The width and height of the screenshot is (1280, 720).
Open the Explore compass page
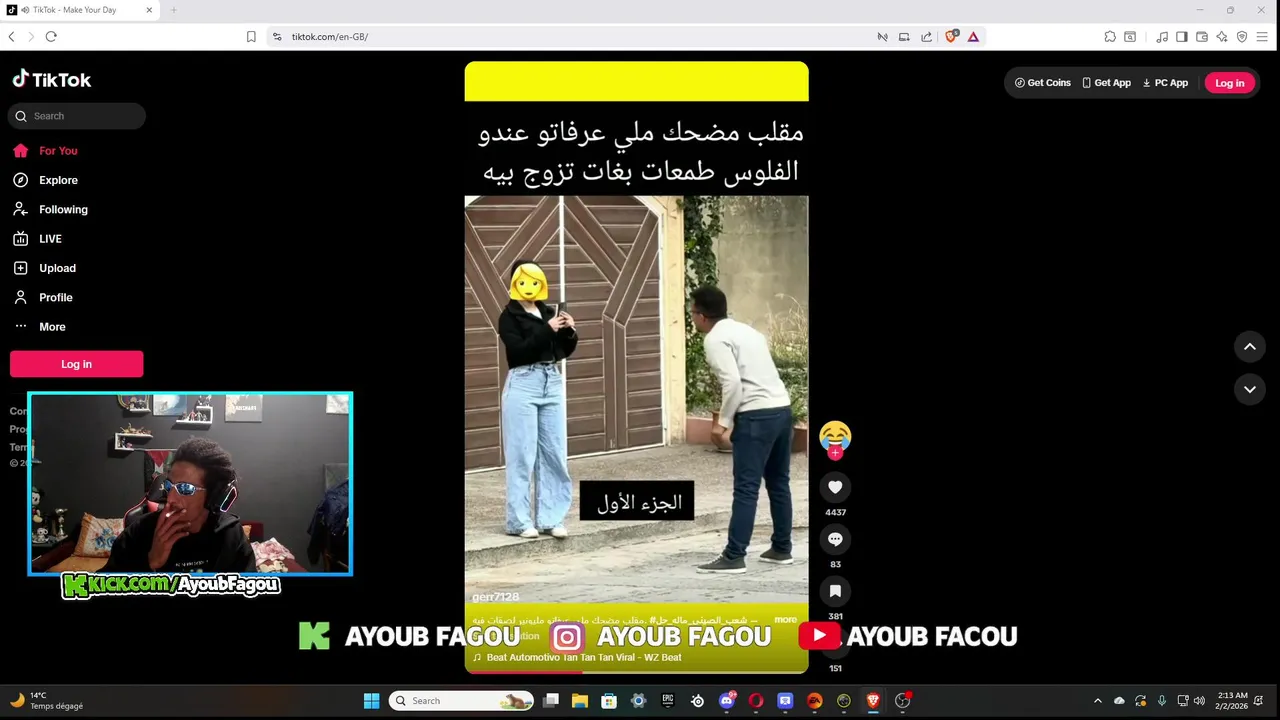pyautogui.click(x=20, y=180)
